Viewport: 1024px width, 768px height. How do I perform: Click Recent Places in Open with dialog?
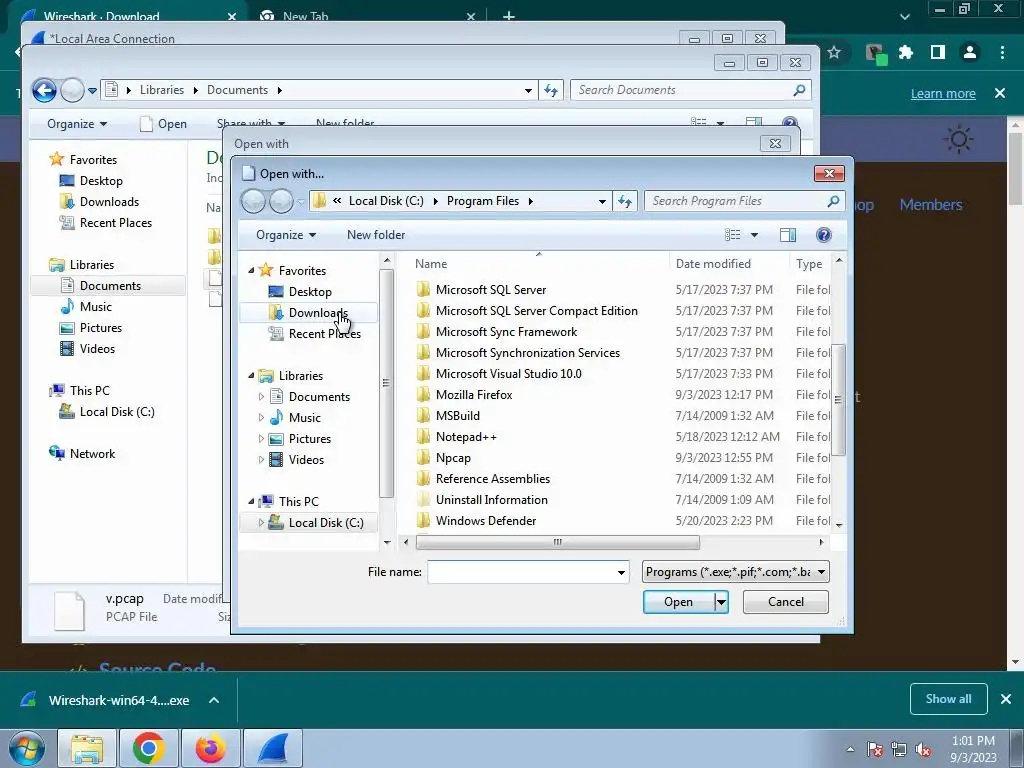324,334
